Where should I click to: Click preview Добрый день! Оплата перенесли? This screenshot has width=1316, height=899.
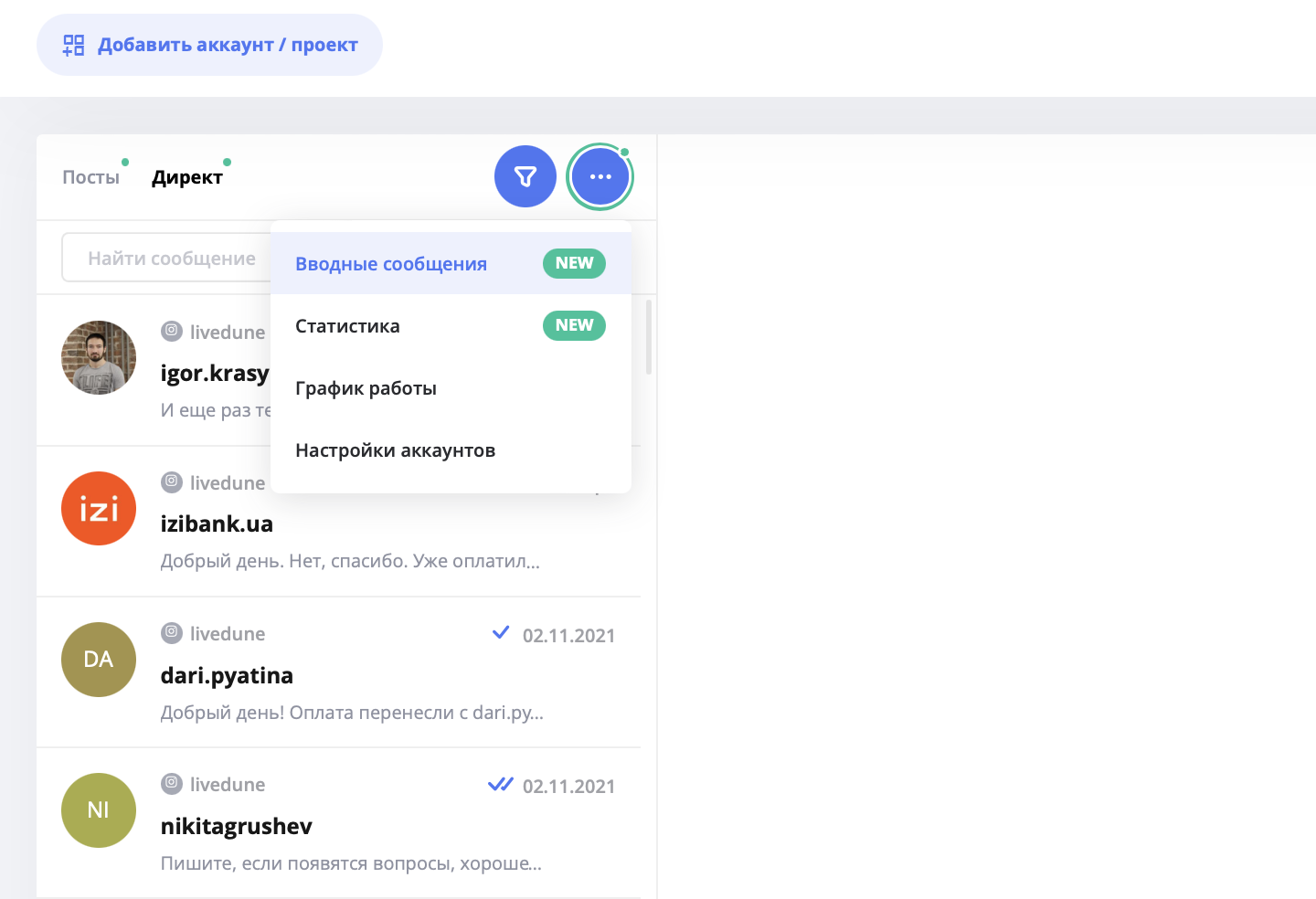coord(352,713)
